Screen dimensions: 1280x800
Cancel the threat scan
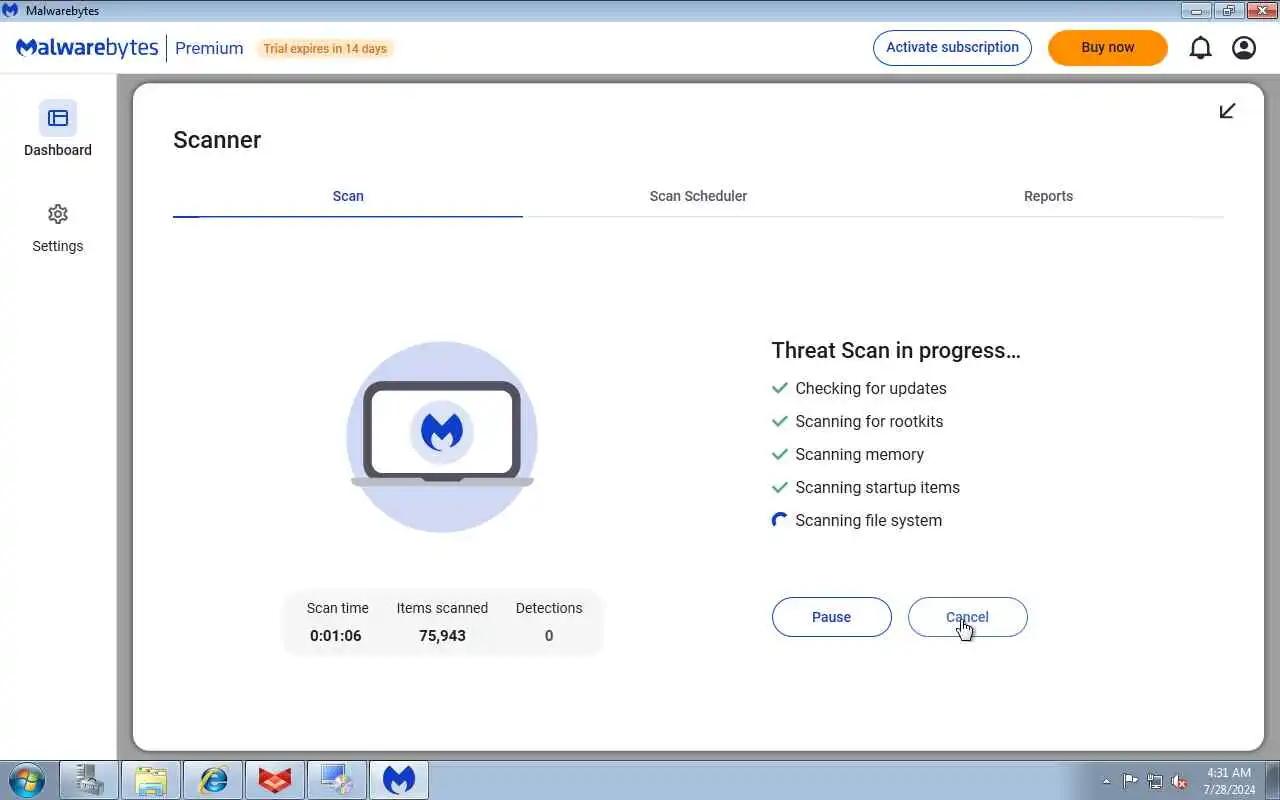coord(967,617)
